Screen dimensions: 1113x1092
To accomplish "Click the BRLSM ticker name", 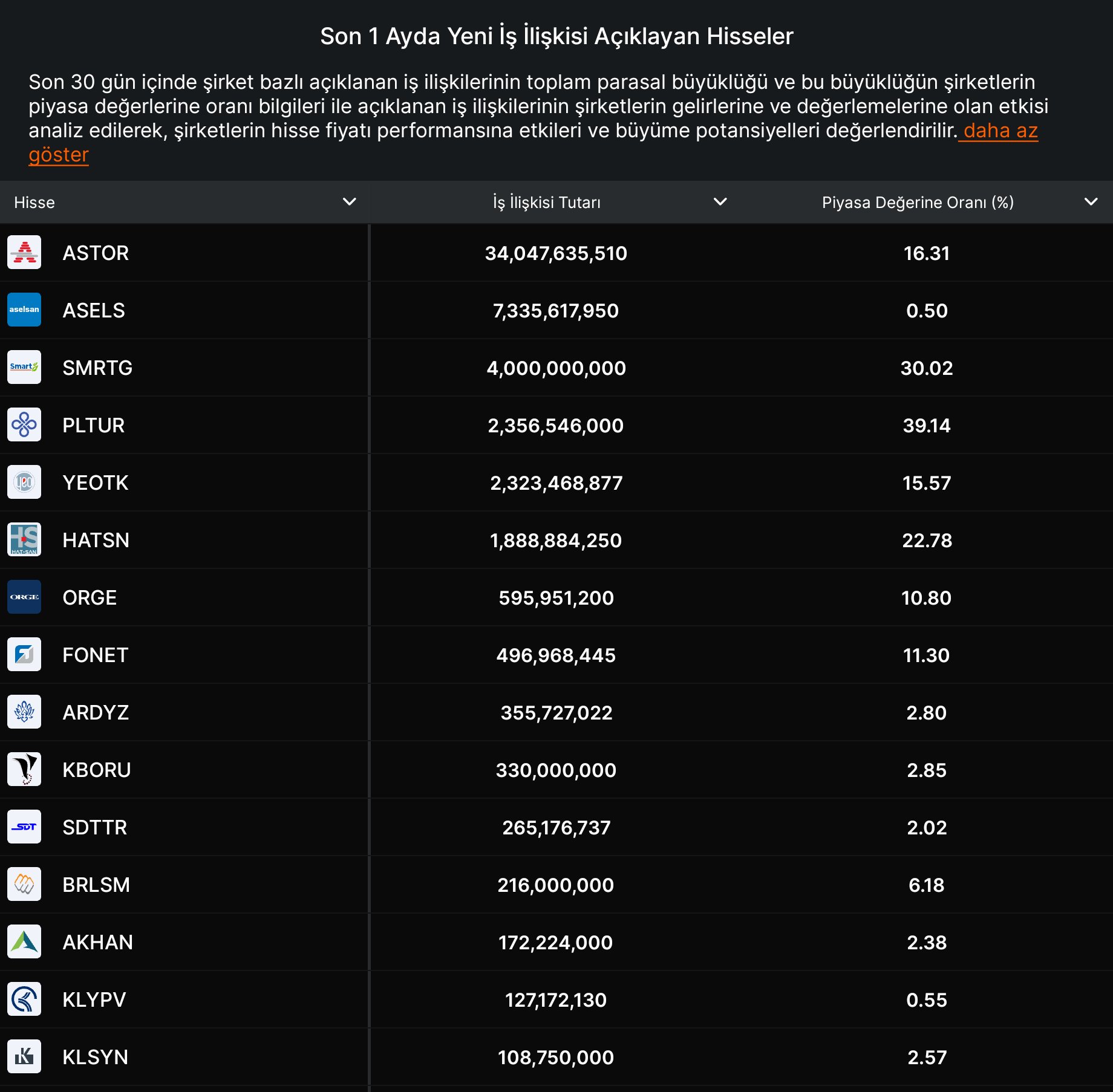I will tap(96, 885).
